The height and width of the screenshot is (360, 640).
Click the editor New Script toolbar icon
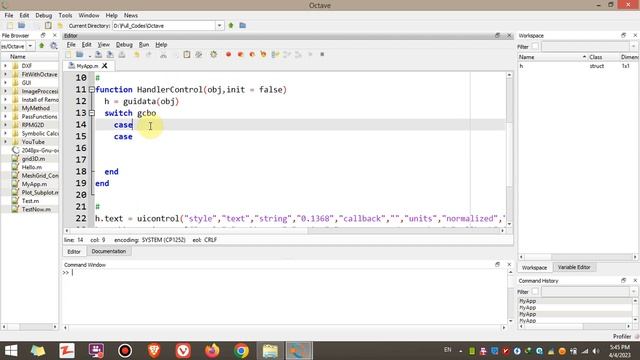[x=68, y=54]
